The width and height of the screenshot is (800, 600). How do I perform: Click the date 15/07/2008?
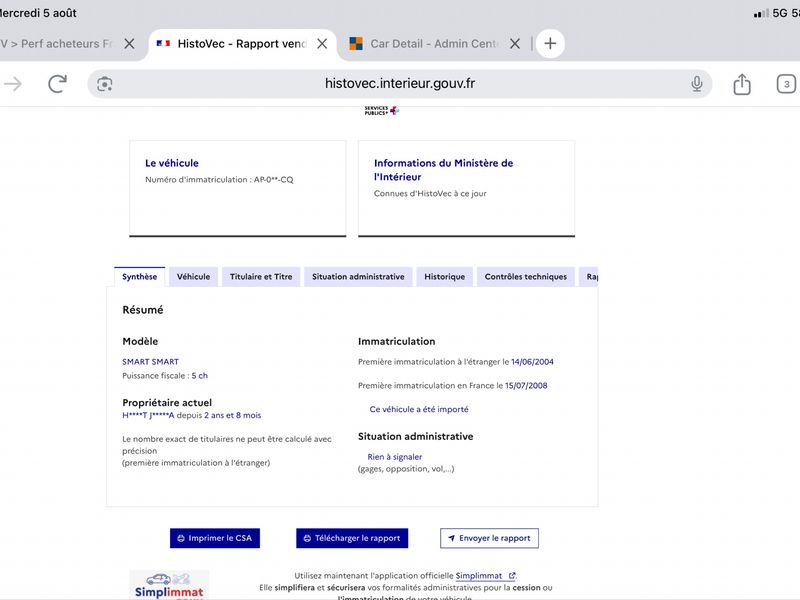coord(526,386)
